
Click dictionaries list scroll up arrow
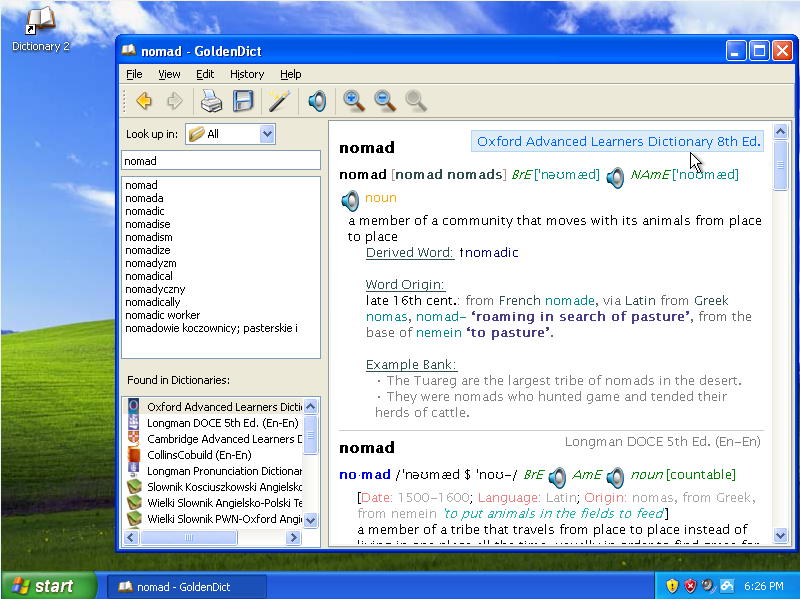[x=310, y=406]
